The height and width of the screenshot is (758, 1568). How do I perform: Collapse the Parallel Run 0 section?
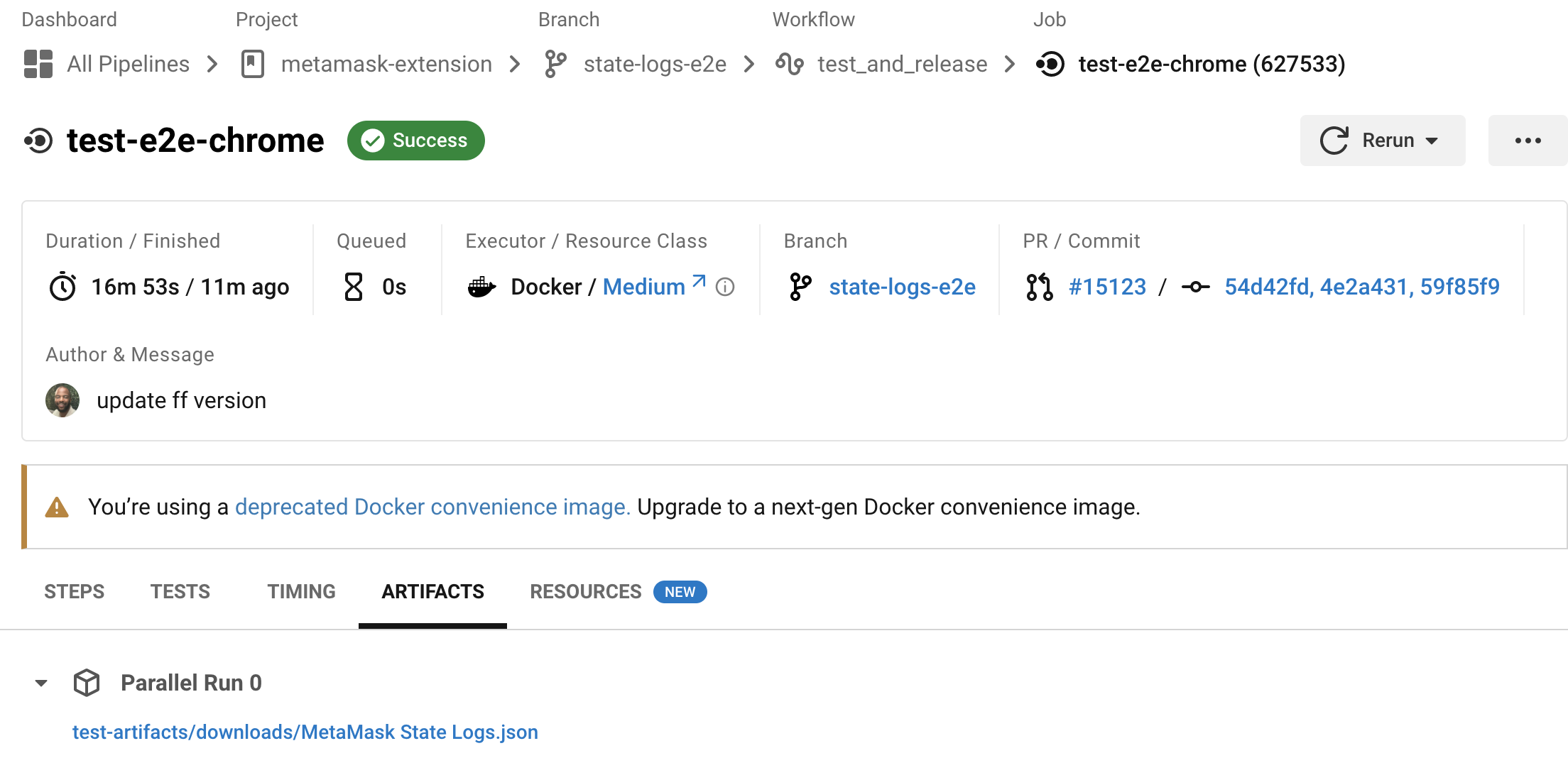[41, 683]
